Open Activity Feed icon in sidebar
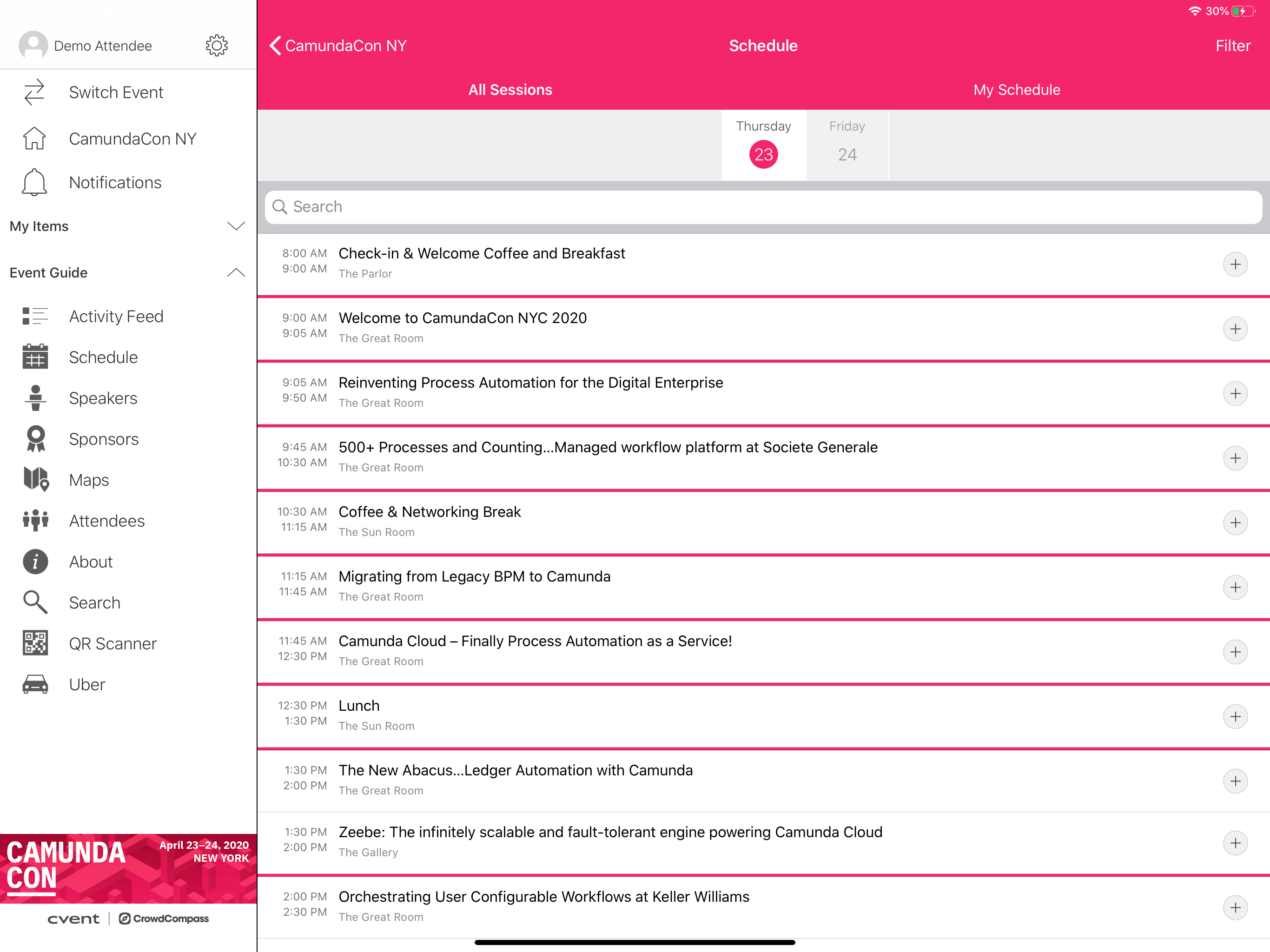 tap(35, 317)
